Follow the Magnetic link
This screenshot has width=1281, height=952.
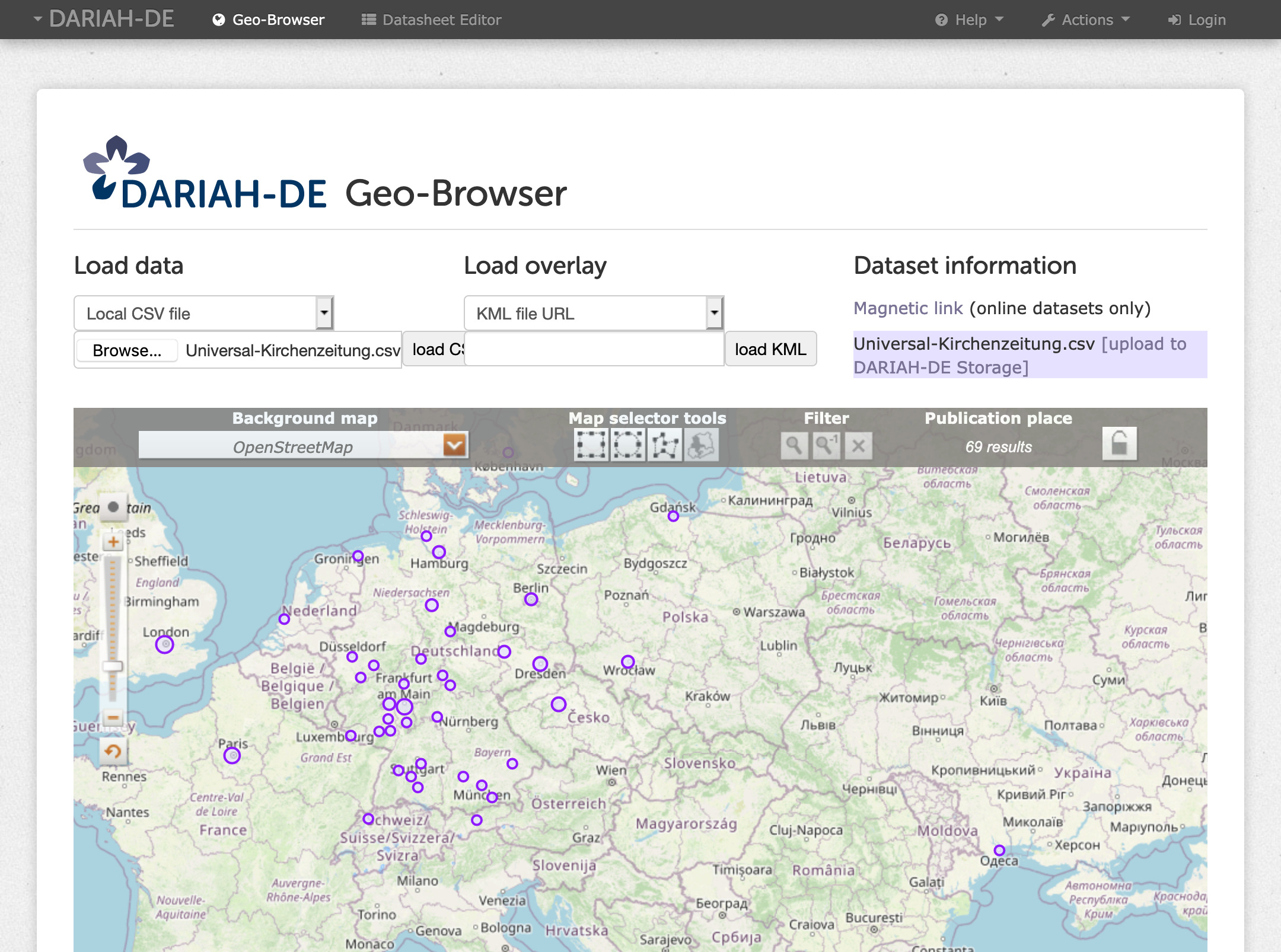tap(908, 308)
